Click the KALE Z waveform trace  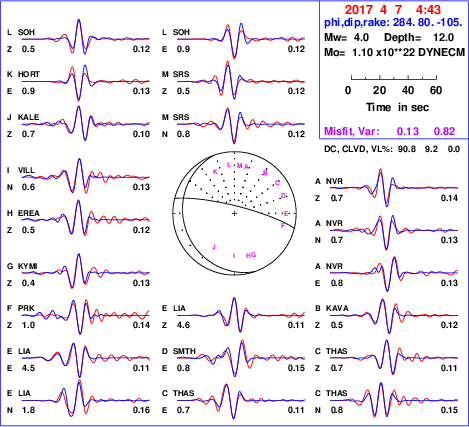86,124
